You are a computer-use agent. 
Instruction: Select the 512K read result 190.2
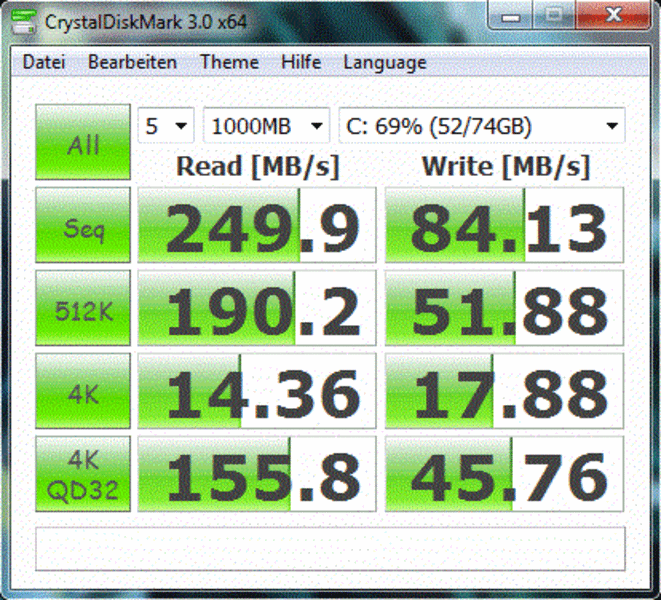(x=257, y=308)
